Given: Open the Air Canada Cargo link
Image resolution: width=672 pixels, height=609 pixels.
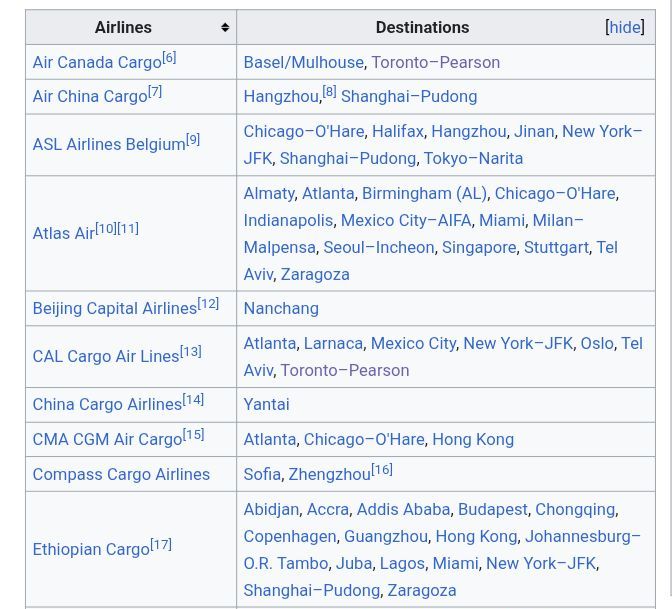Looking at the screenshot, I should [96, 62].
